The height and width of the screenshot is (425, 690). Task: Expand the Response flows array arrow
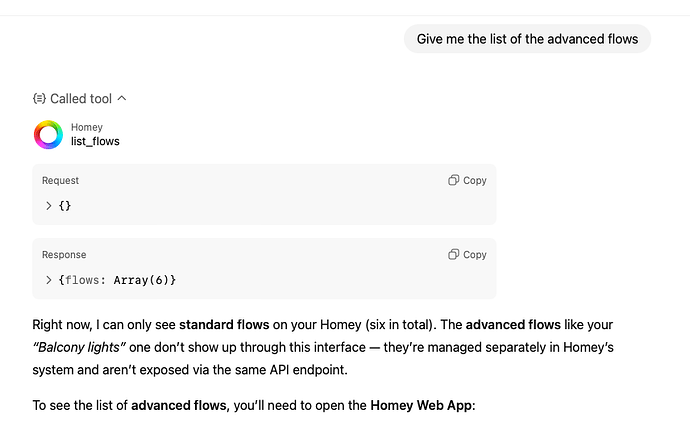pyautogui.click(x=48, y=280)
